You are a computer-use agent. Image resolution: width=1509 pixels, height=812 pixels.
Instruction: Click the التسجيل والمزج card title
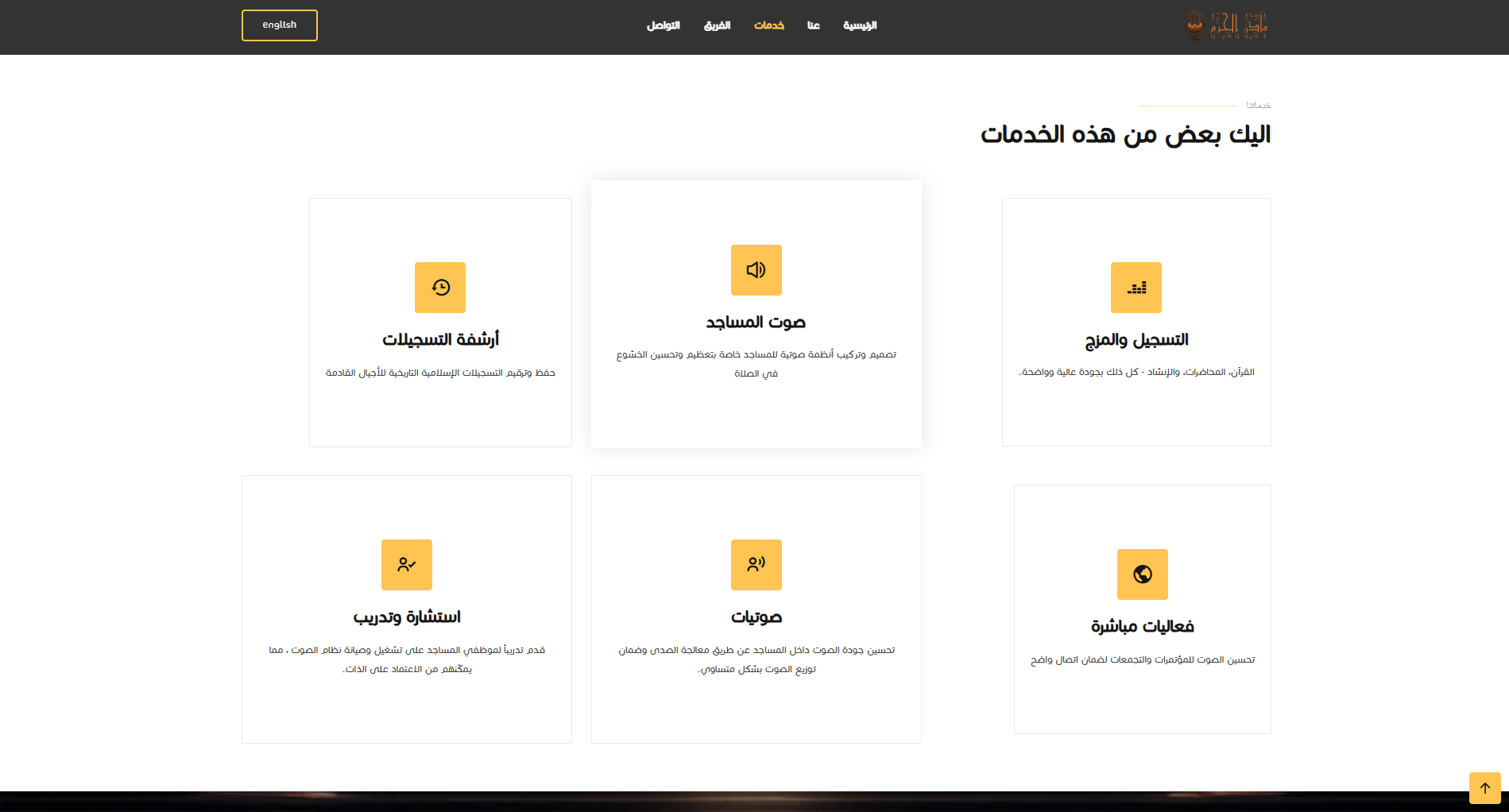point(1136,340)
